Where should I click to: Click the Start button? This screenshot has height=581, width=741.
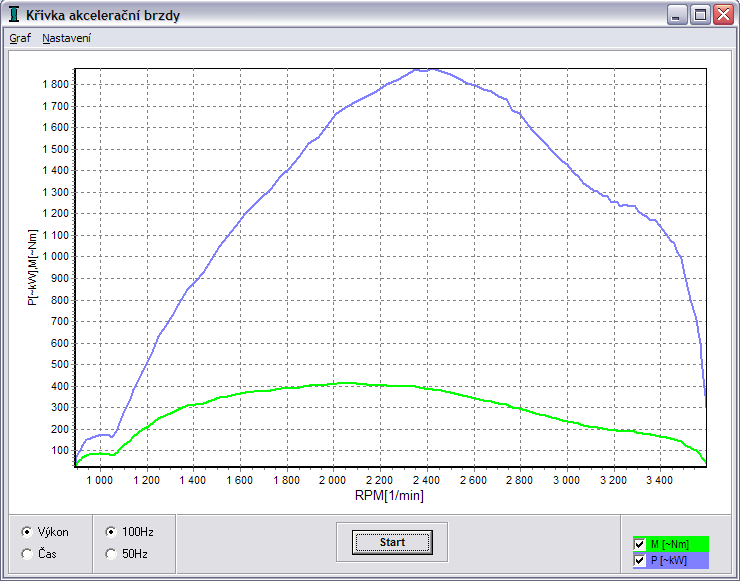(x=392, y=542)
